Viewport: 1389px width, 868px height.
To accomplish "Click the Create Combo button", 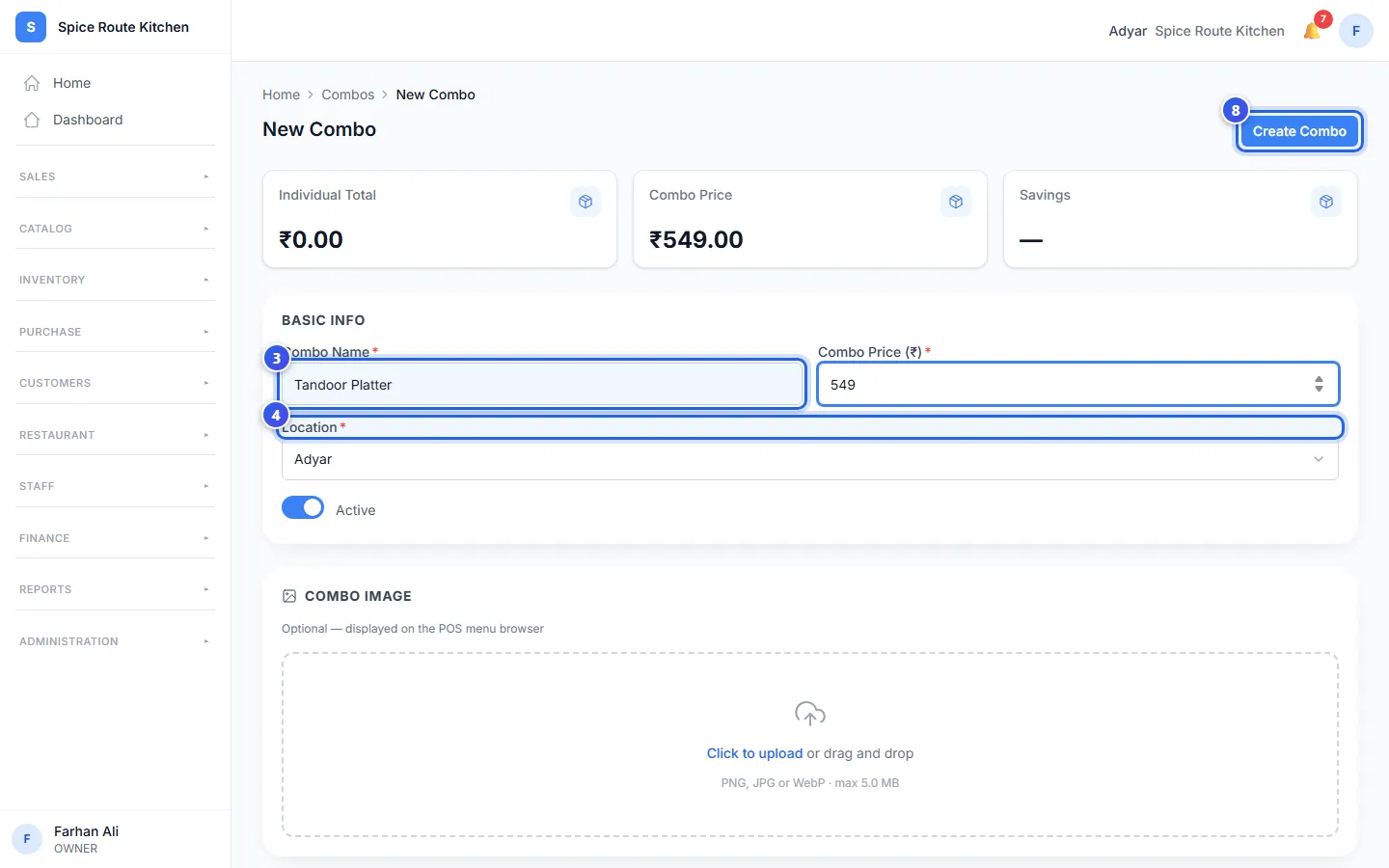I will click(x=1299, y=131).
